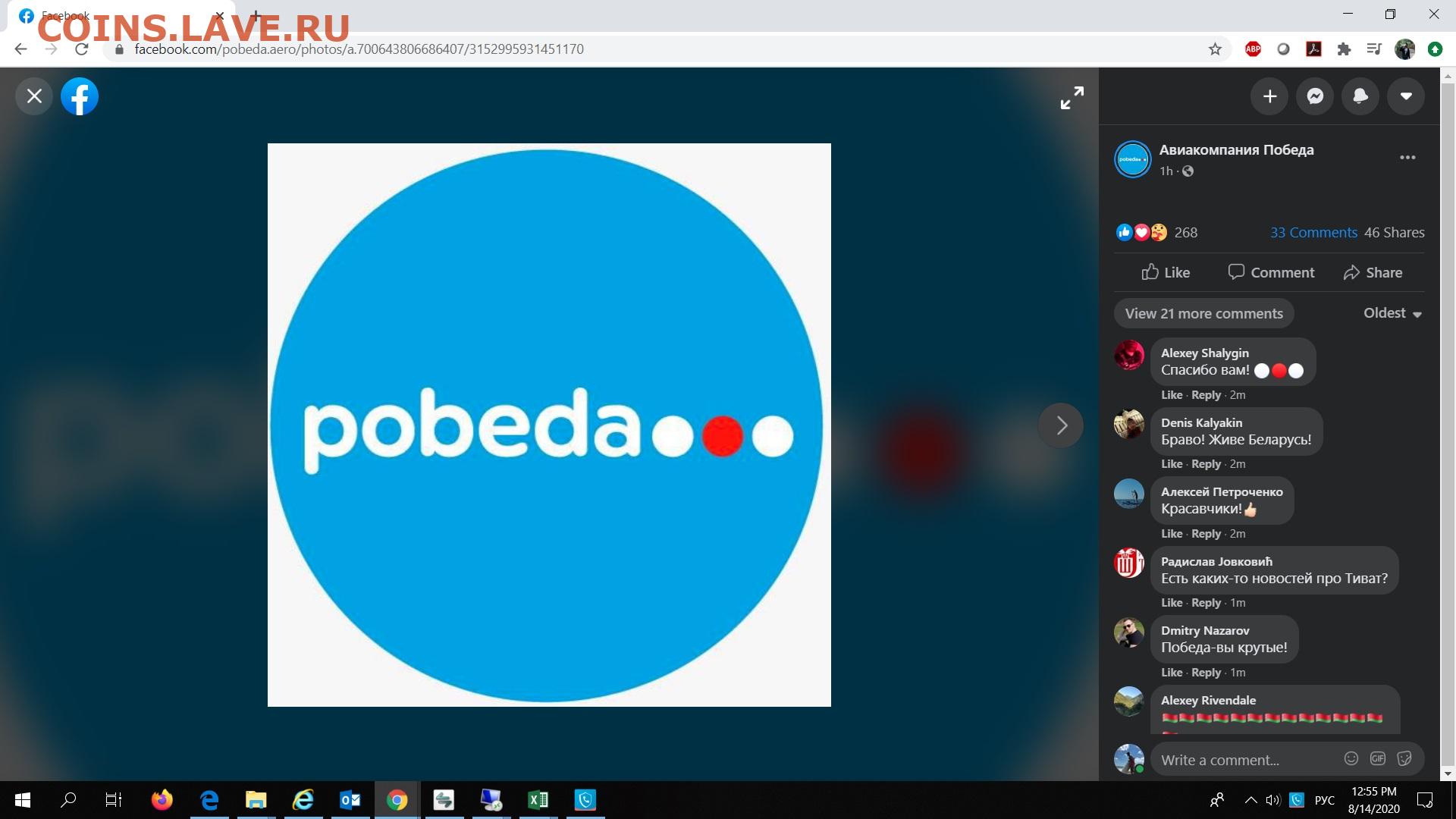The width and height of the screenshot is (1456, 819).
Task: Open Alexey Rivendale's profile name
Action: [1208, 700]
